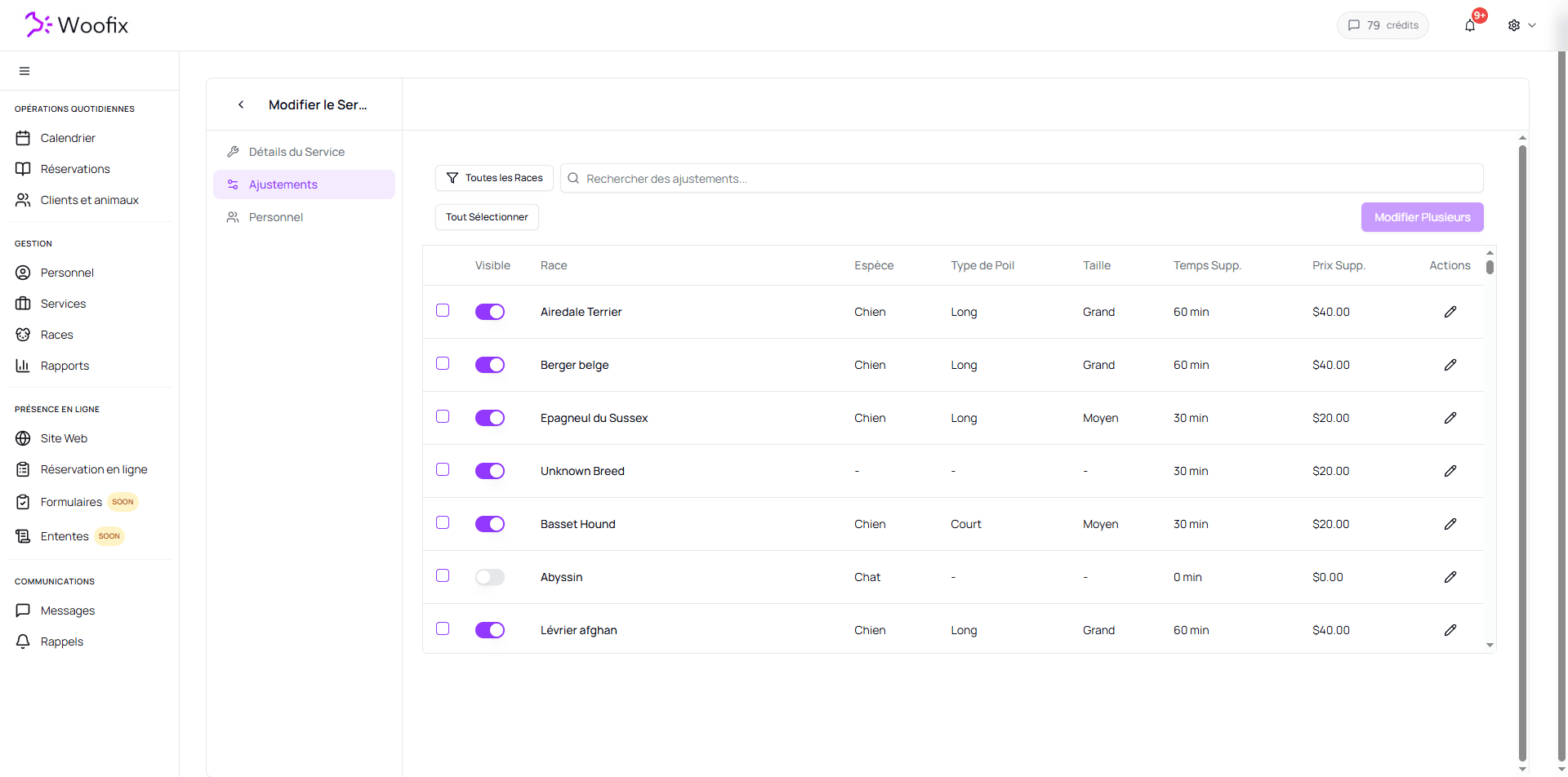Click the Modifier Plusieurs button
The height and width of the screenshot is (777, 1568).
point(1422,217)
